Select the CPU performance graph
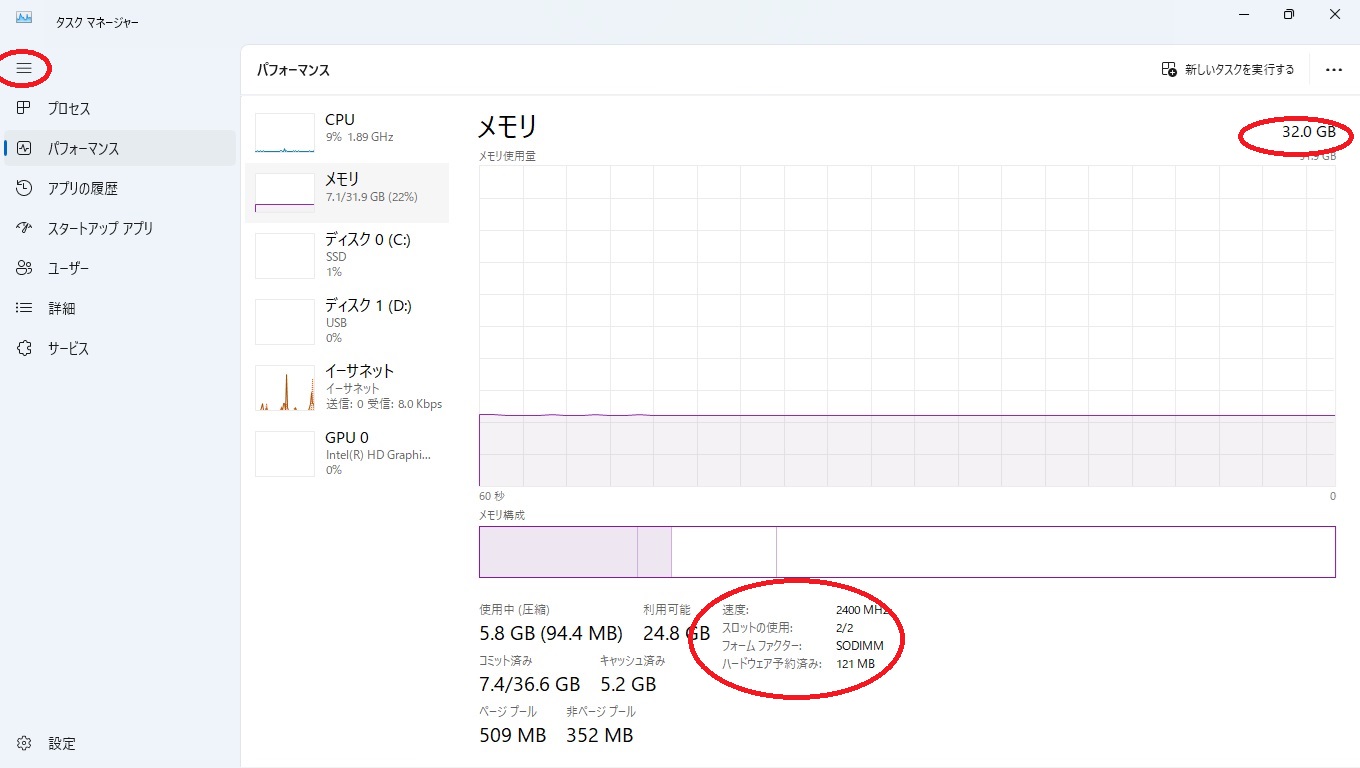 (285, 133)
